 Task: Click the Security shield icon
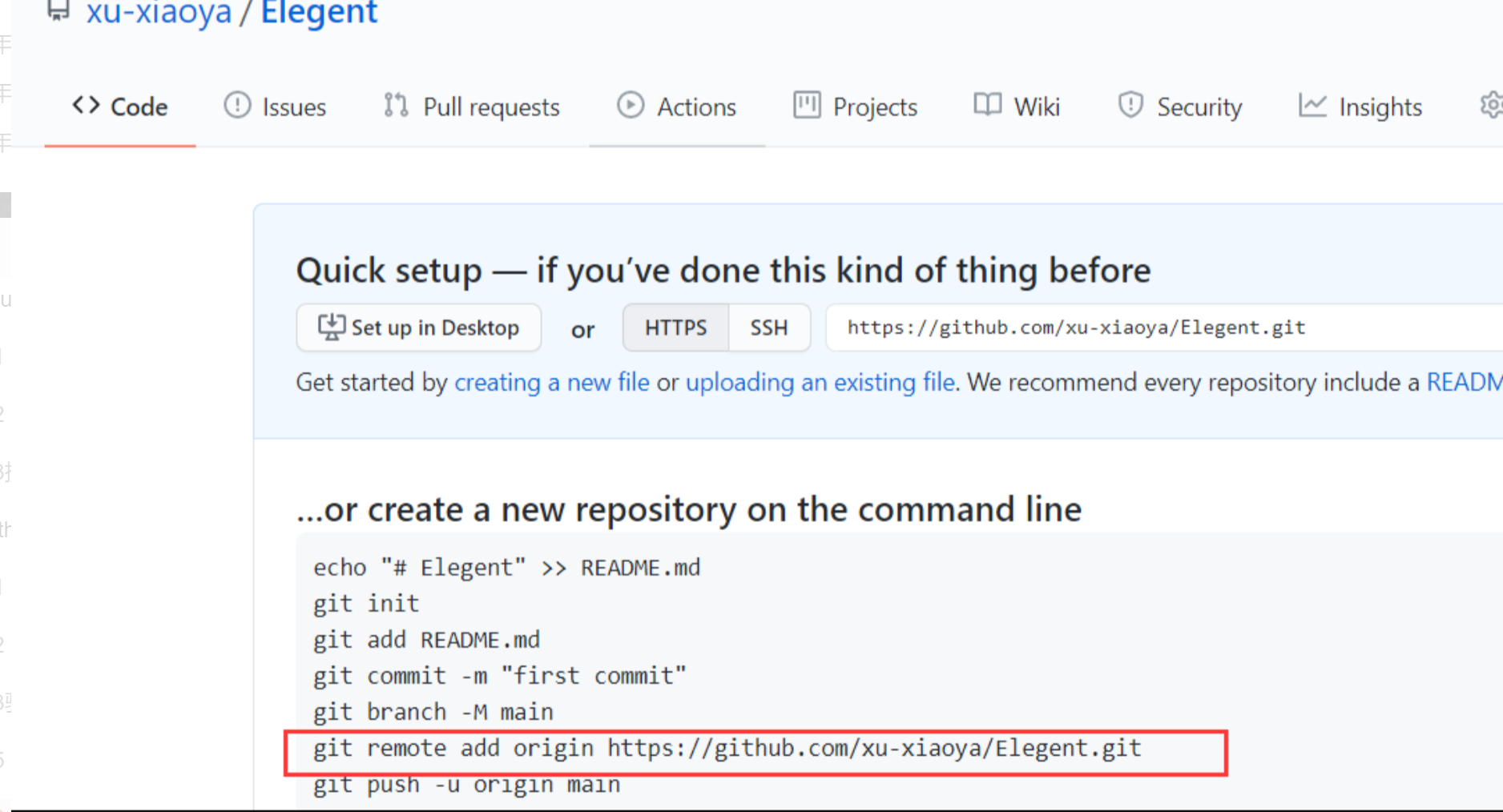click(1130, 105)
